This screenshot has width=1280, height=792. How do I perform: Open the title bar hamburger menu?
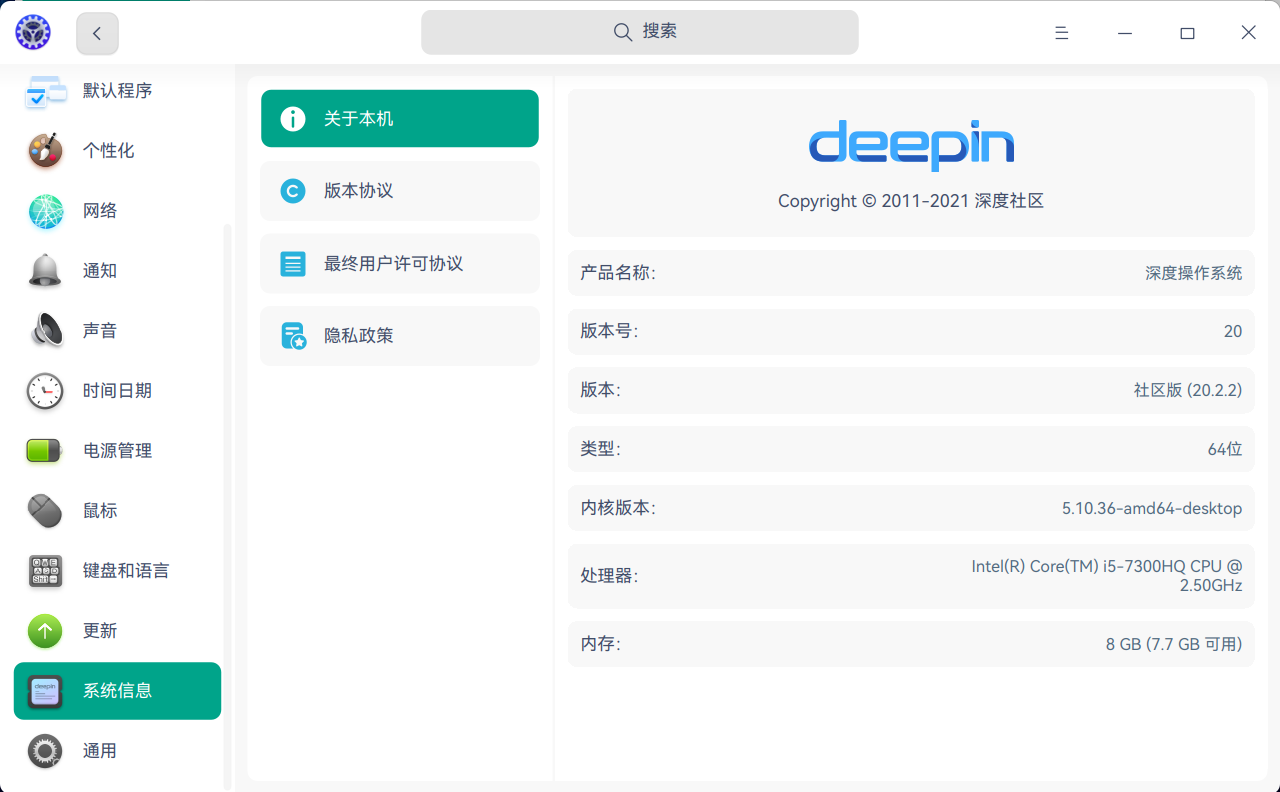[1062, 33]
